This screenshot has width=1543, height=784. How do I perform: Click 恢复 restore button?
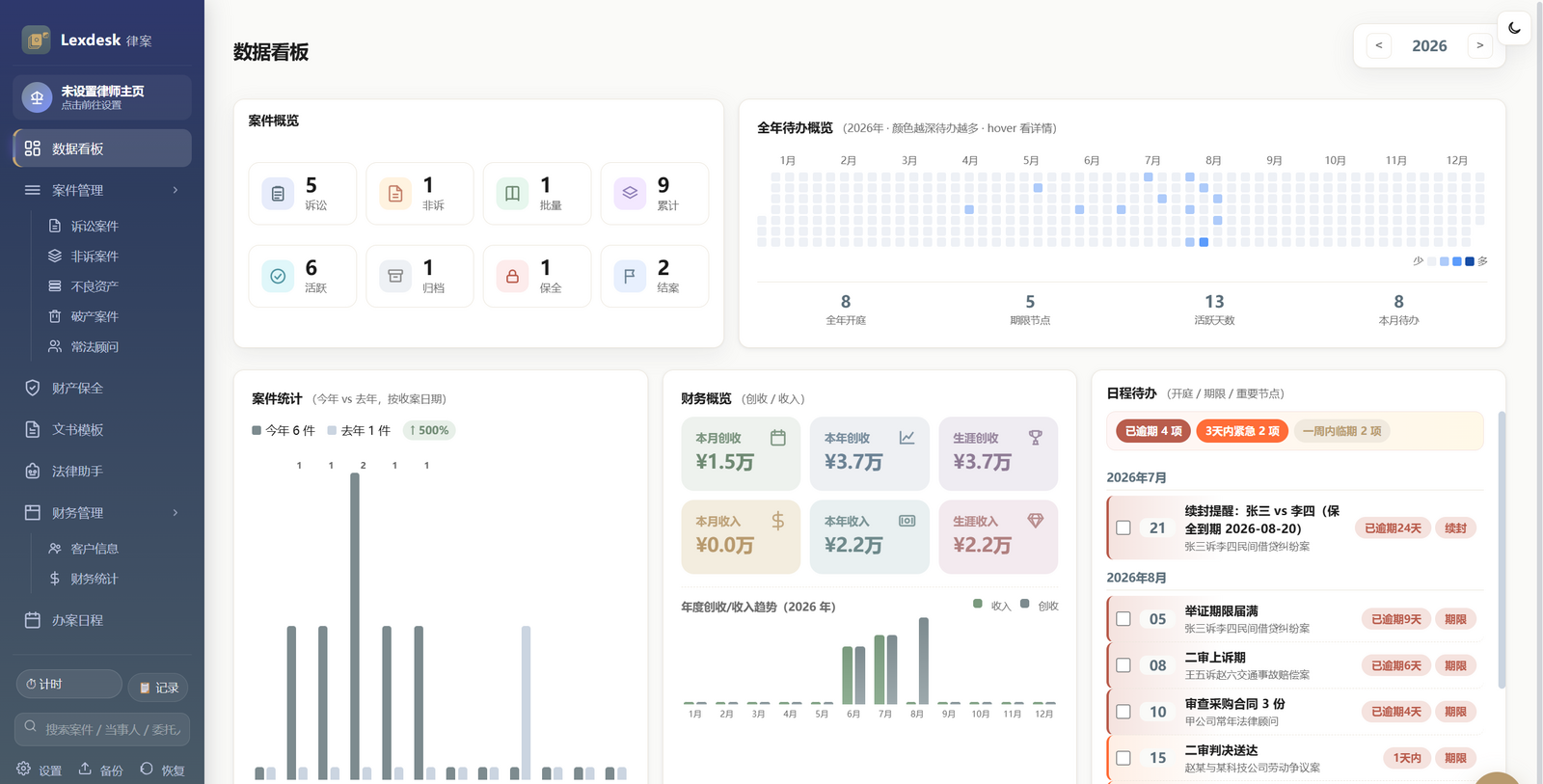point(162,770)
